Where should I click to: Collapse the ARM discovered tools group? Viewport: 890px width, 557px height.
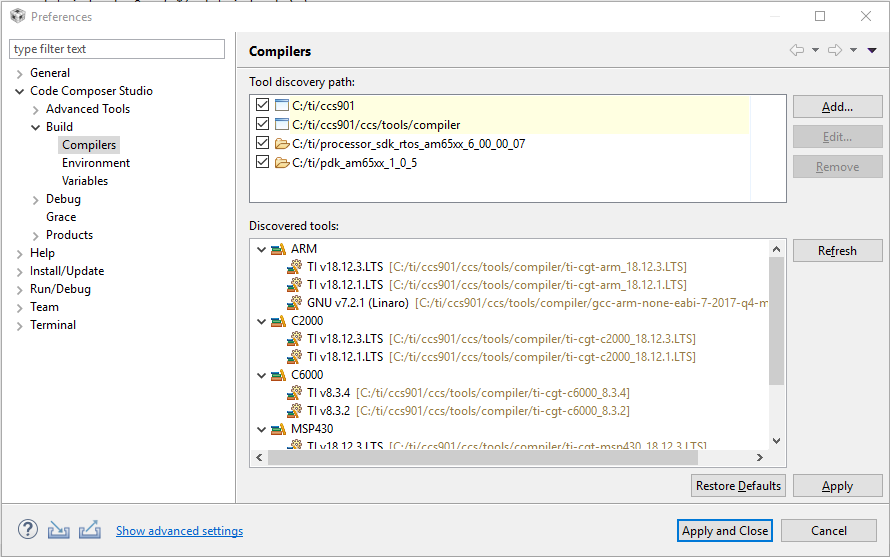261,249
